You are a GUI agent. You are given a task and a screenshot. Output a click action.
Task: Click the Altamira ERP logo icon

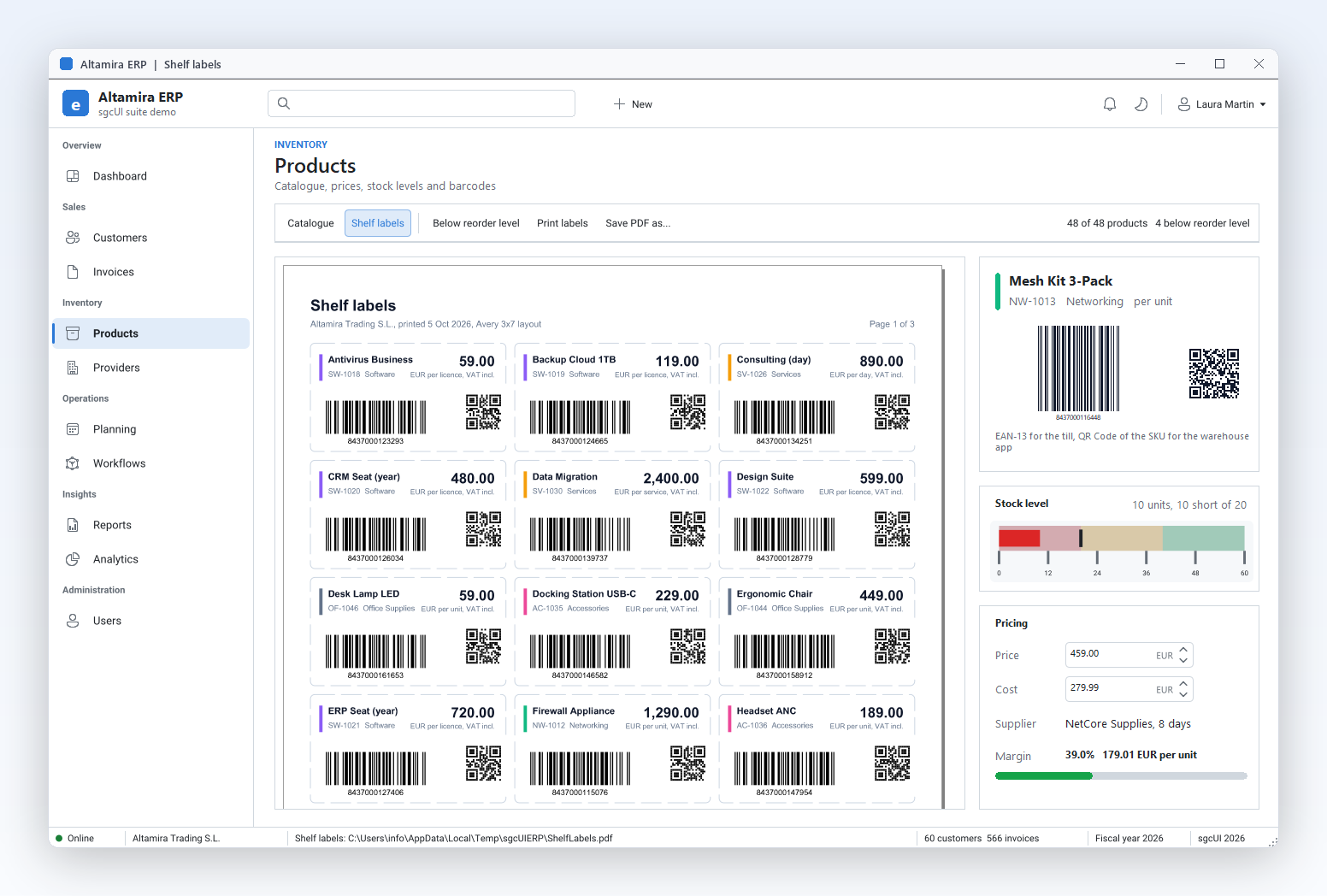[75, 103]
